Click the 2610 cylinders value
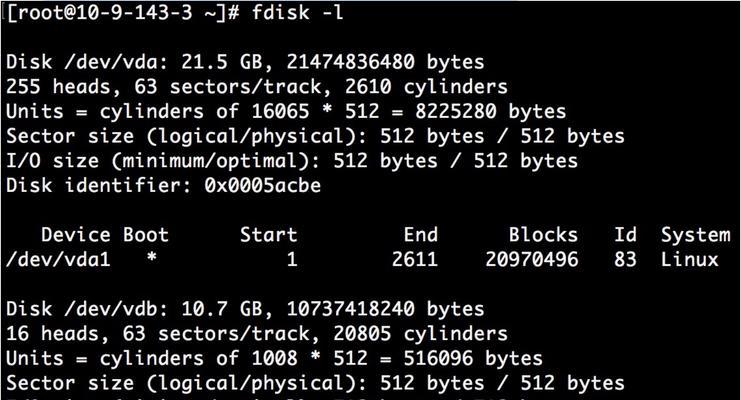This screenshot has height=400, width=741. click(426, 87)
